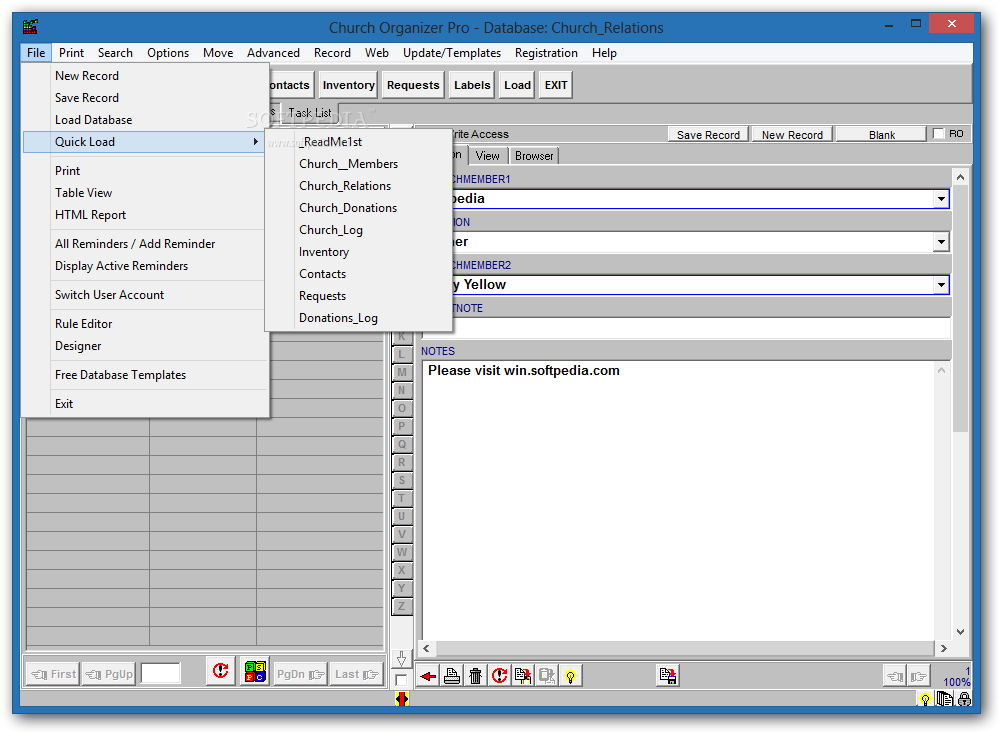Image resolution: width=1001 pixels, height=734 pixels.
Task: Open the dropdown arrow of field ending 'er'
Action: point(942,242)
